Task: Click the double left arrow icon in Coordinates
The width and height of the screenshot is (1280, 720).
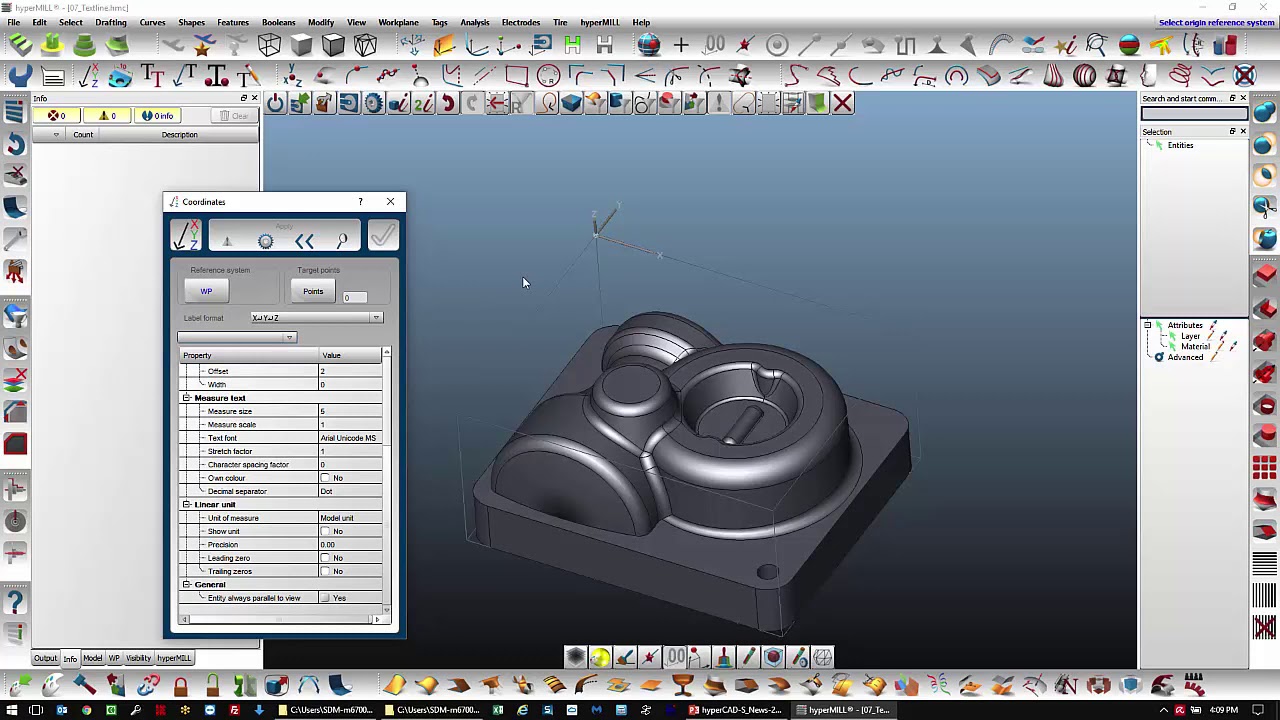Action: [x=304, y=241]
